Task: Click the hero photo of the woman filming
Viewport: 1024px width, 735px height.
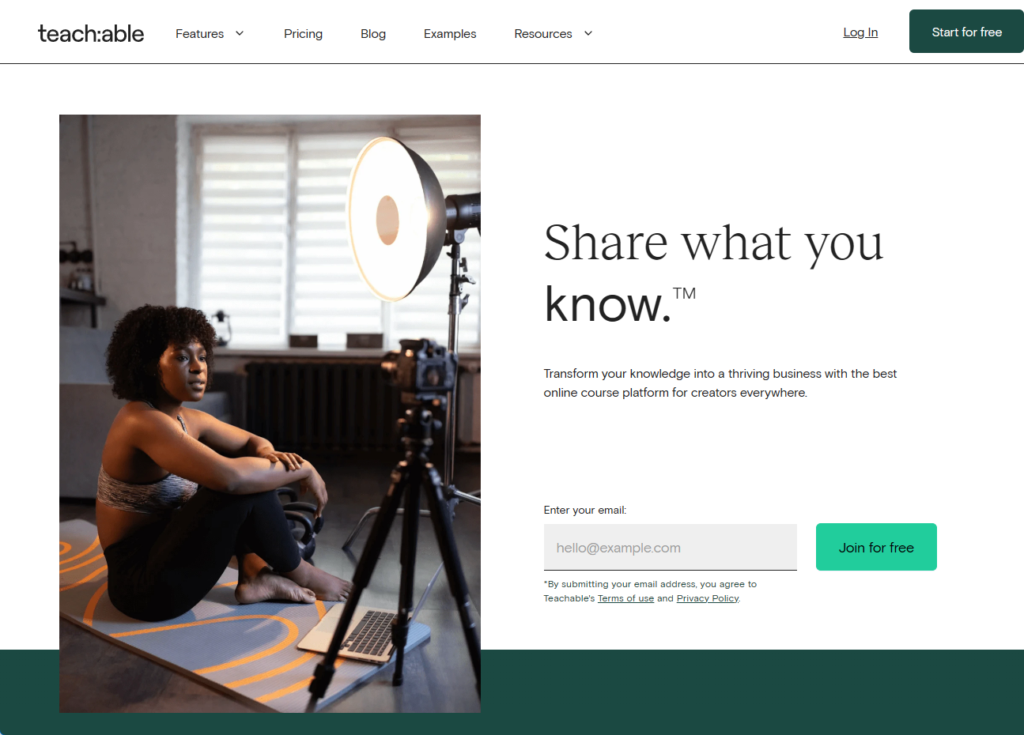Action: (x=270, y=414)
